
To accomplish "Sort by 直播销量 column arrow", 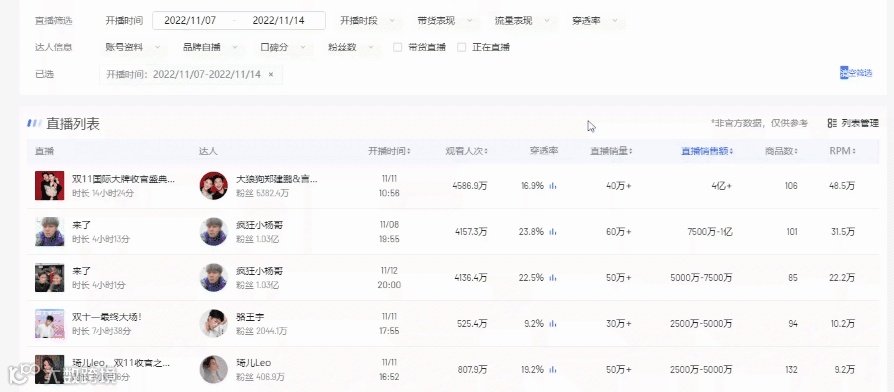I will tap(631, 152).
